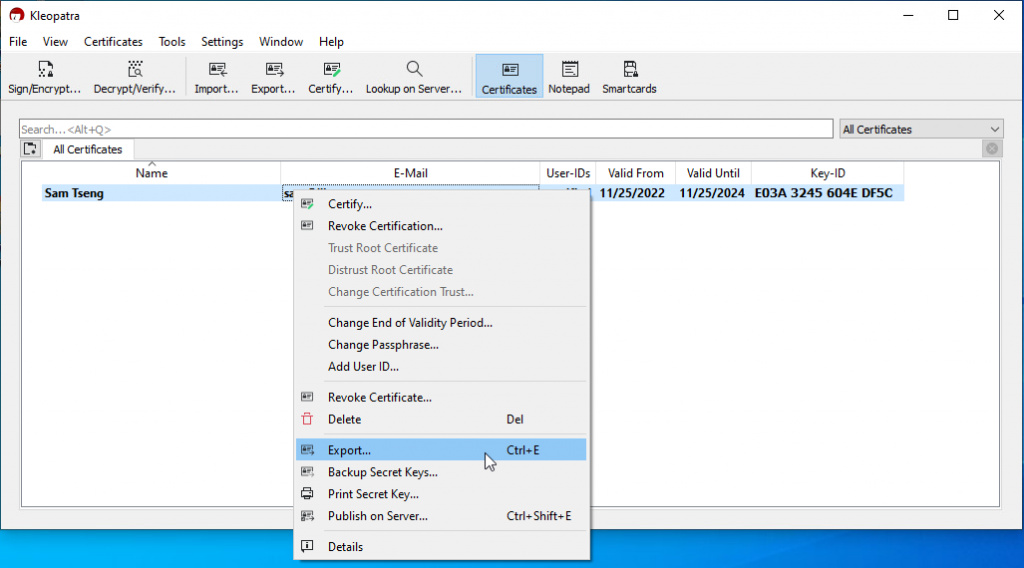Click the Key-ID E03A 3245 604E DF5C
The width and height of the screenshot is (1024, 568).
pyautogui.click(x=824, y=193)
